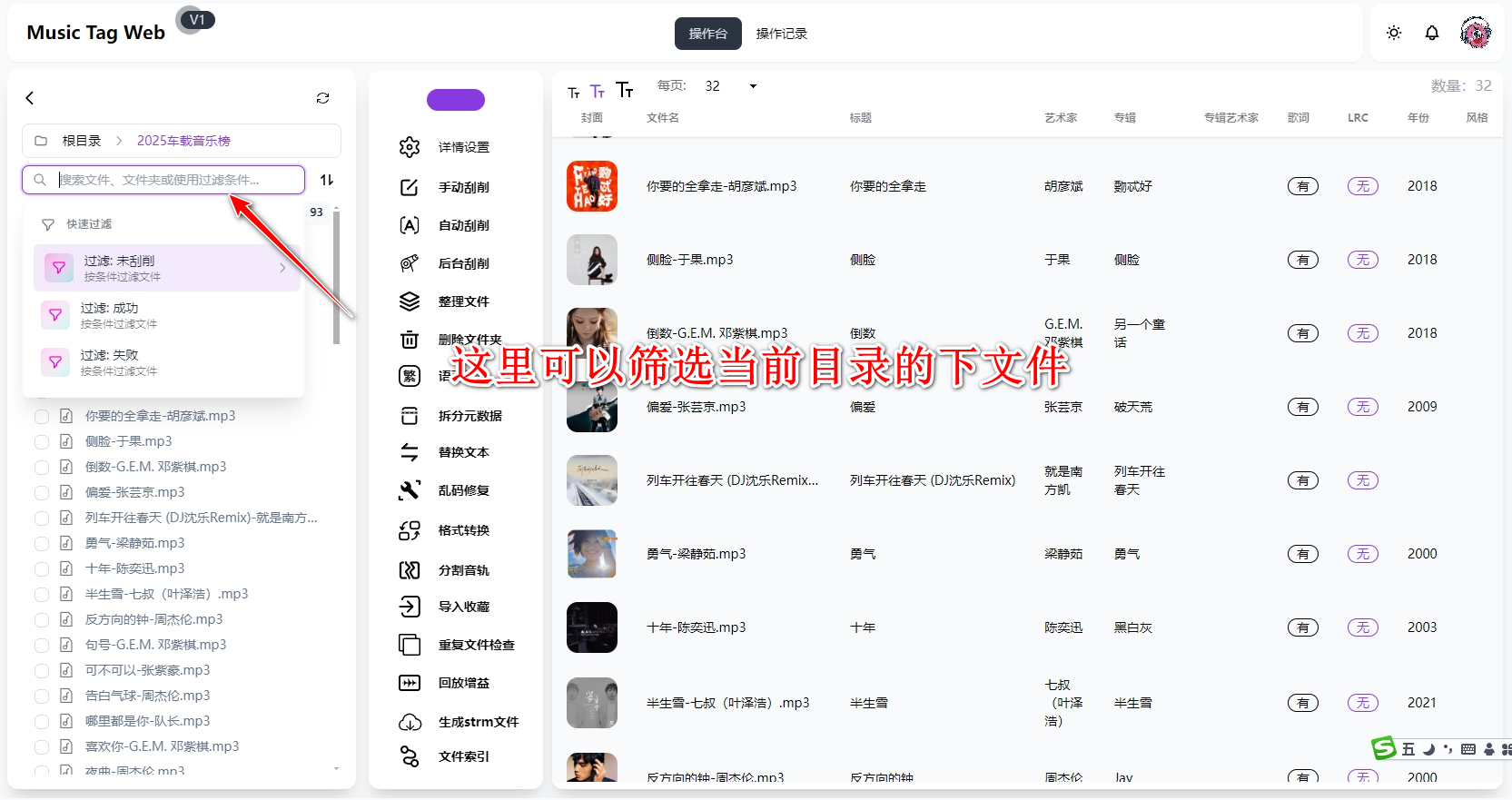Image resolution: width=1512 pixels, height=800 pixels.
Task: Click the purple button above 详情设置
Action: [456, 100]
